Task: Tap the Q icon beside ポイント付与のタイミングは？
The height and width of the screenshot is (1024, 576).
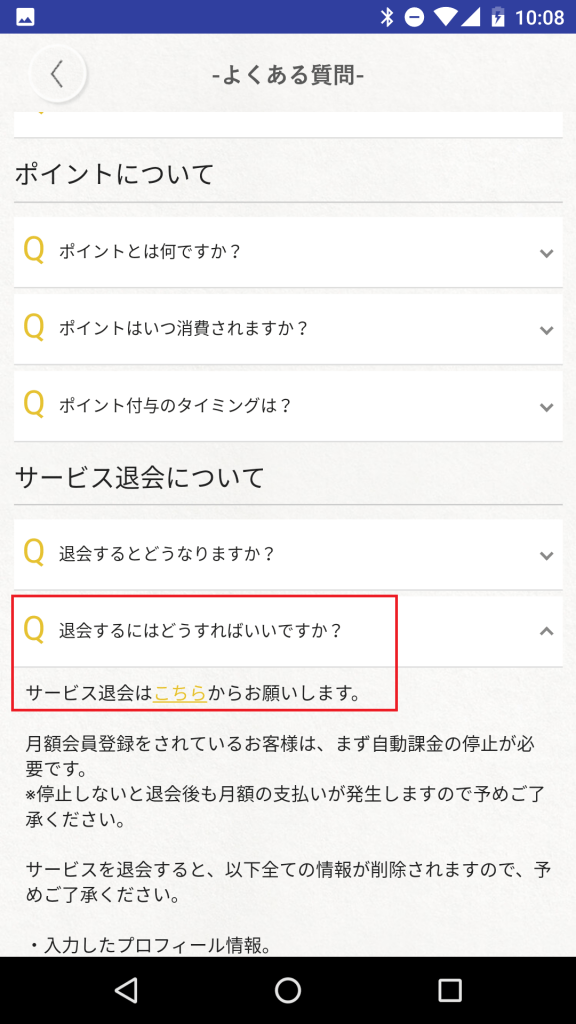Action: (x=34, y=405)
